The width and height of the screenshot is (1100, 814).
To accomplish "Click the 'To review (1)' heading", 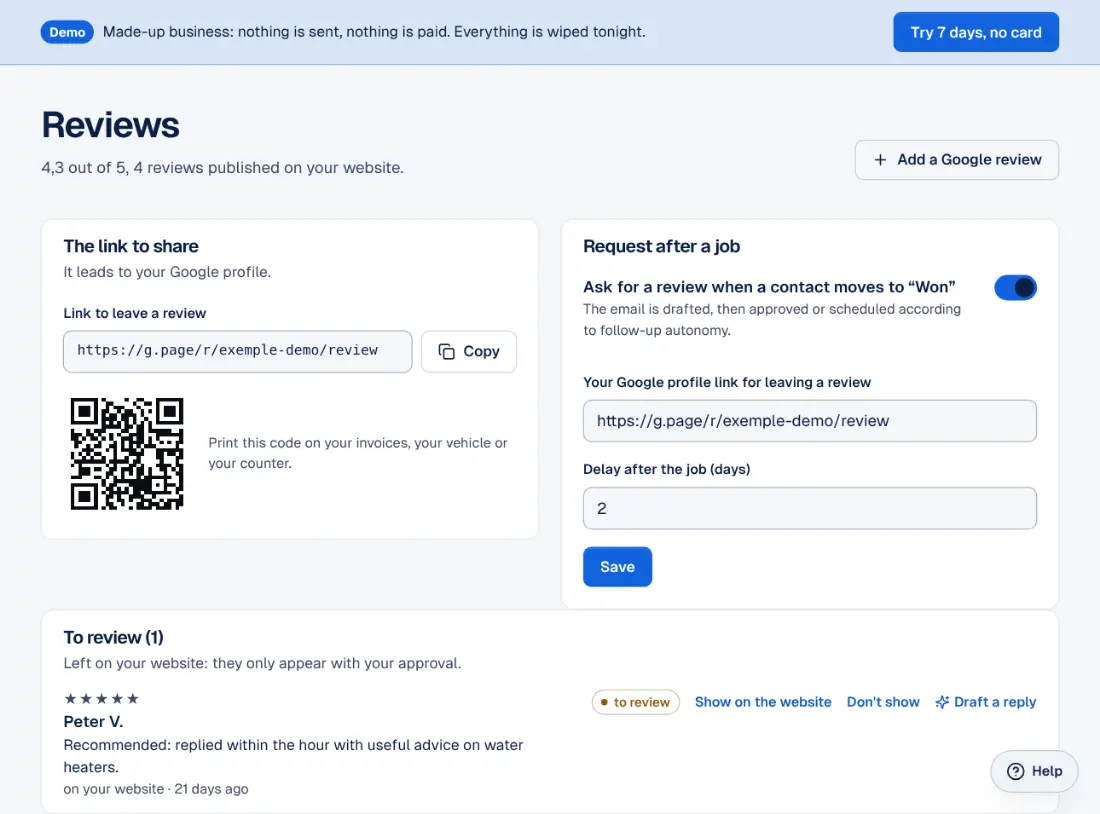I will coord(114,637).
